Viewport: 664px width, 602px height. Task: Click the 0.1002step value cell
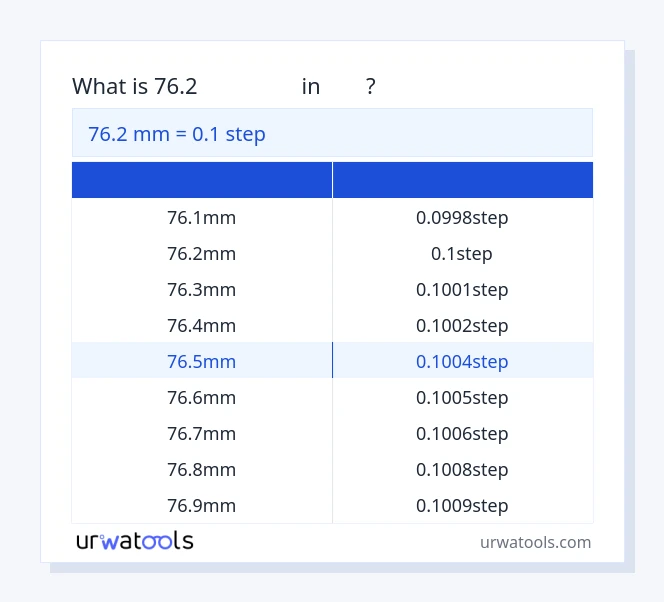tap(462, 325)
